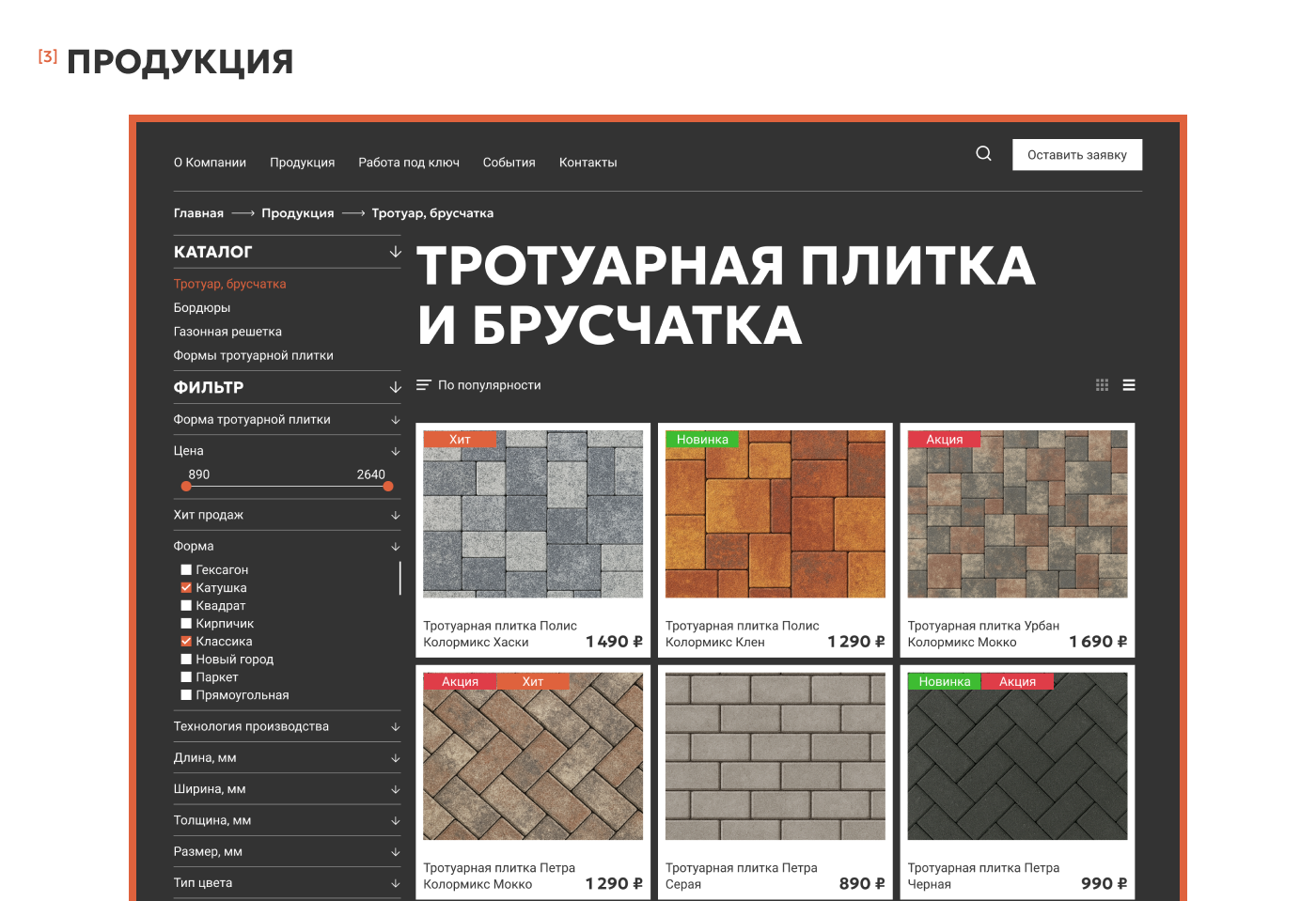The width and height of the screenshot is (1316, 901).
Task: Click the 990 ₽ price
Action: (x=1104, y=884)
